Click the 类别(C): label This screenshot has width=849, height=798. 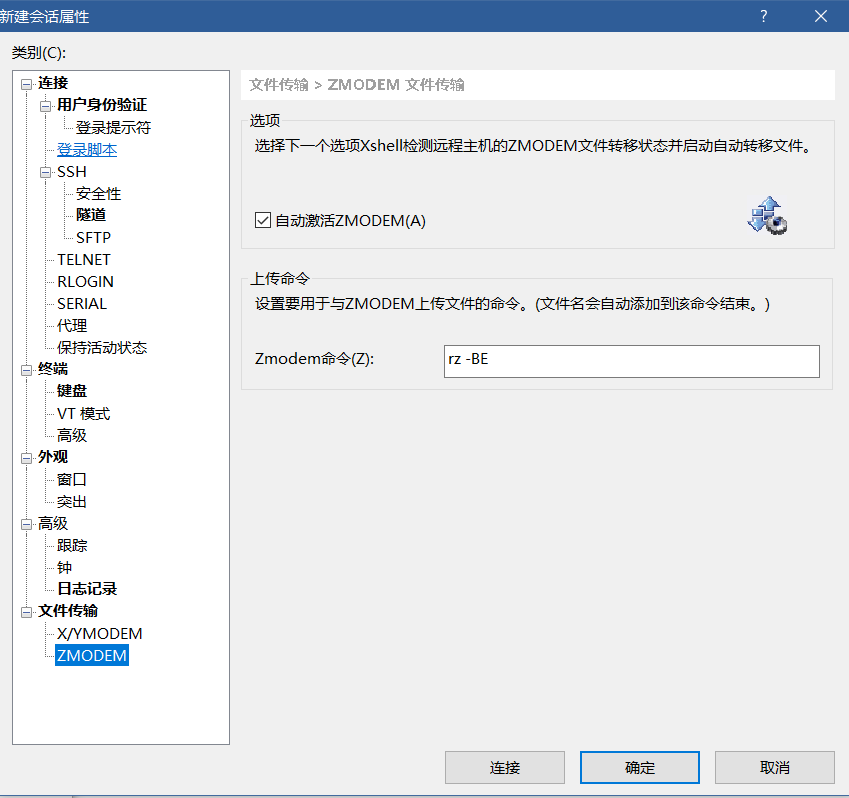(x=38, y=53)
